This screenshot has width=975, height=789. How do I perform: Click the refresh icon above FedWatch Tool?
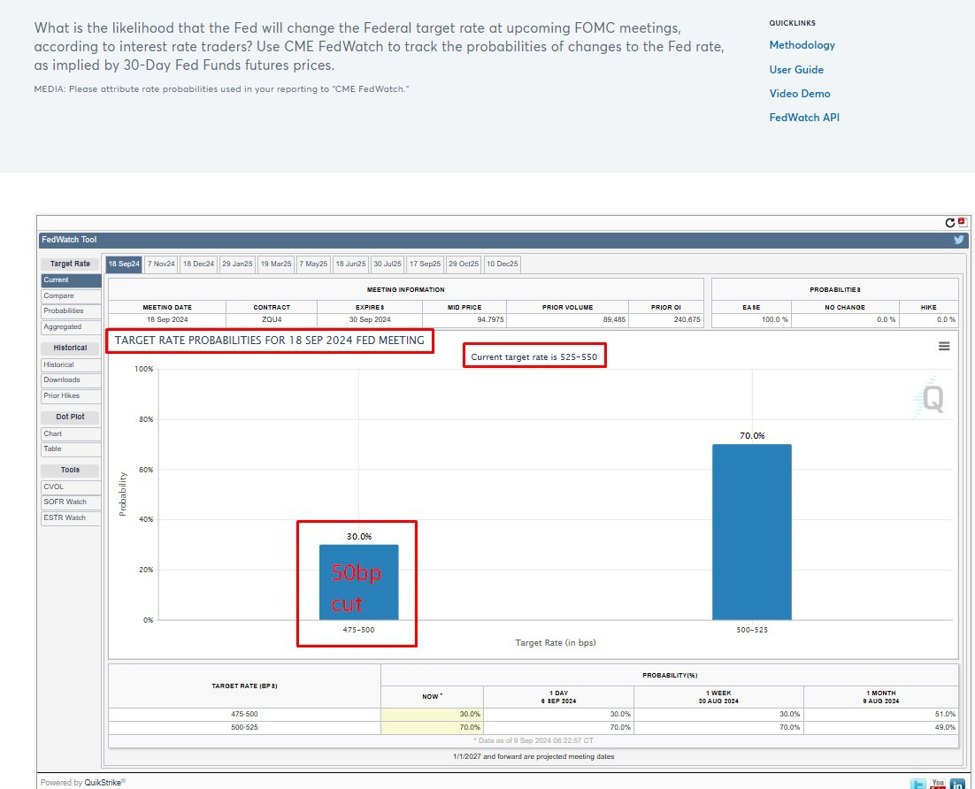[x=950, y=223]
